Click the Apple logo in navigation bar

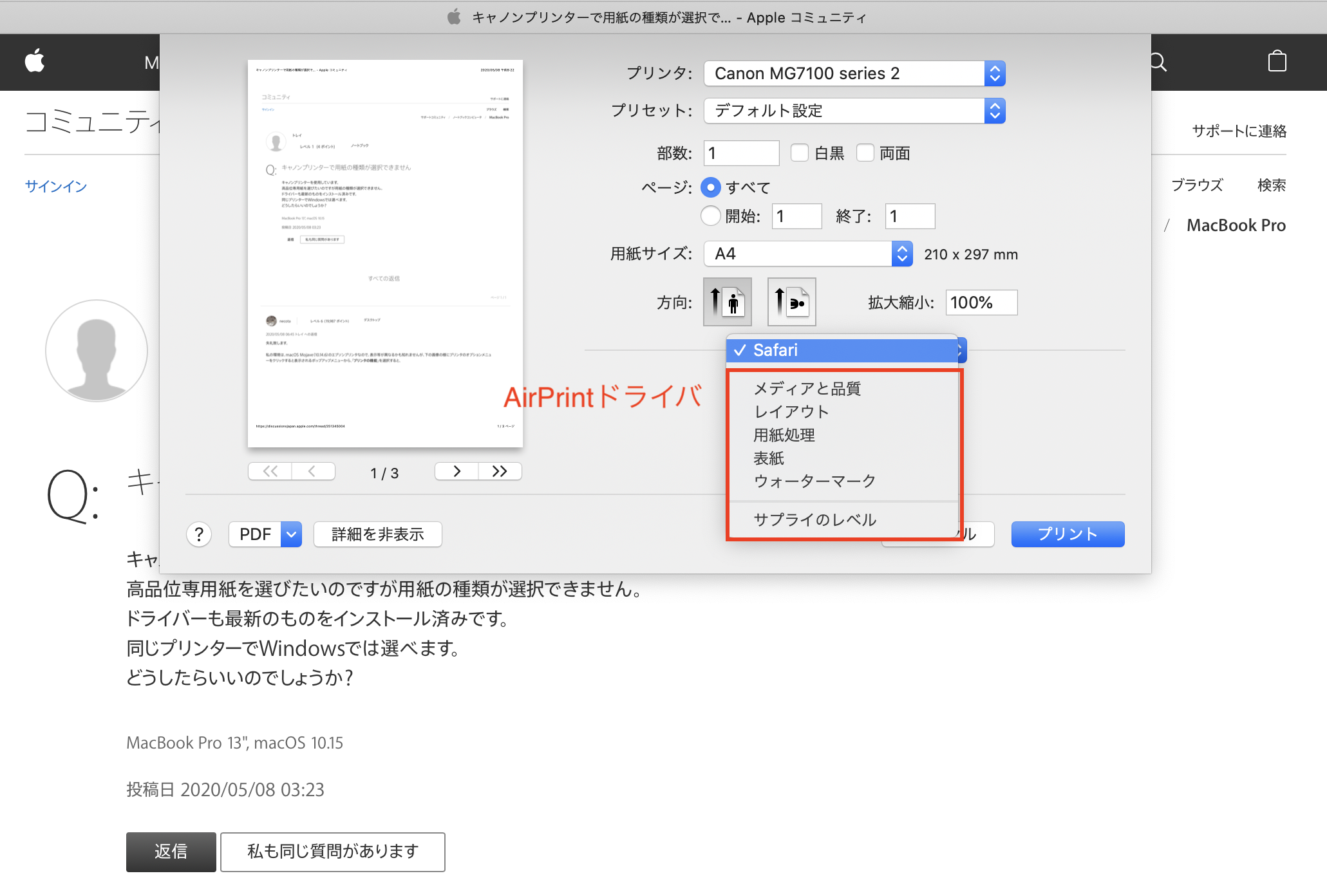coord(35,62)
